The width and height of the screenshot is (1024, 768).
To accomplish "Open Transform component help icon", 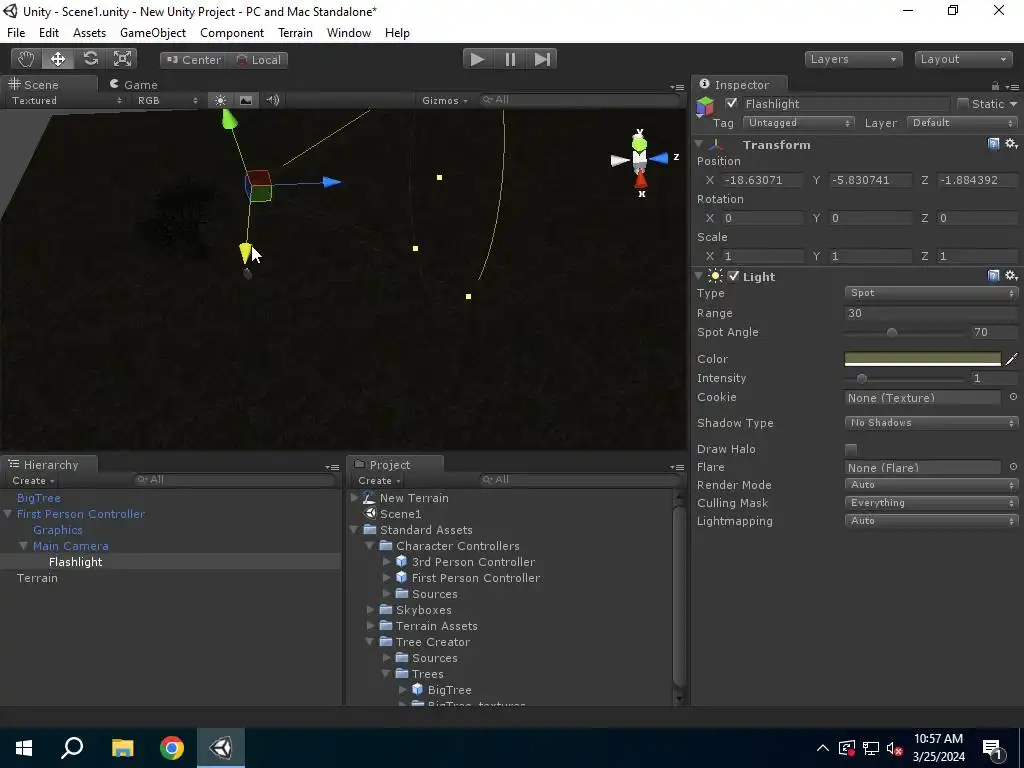I will click(x=993, y=144).
